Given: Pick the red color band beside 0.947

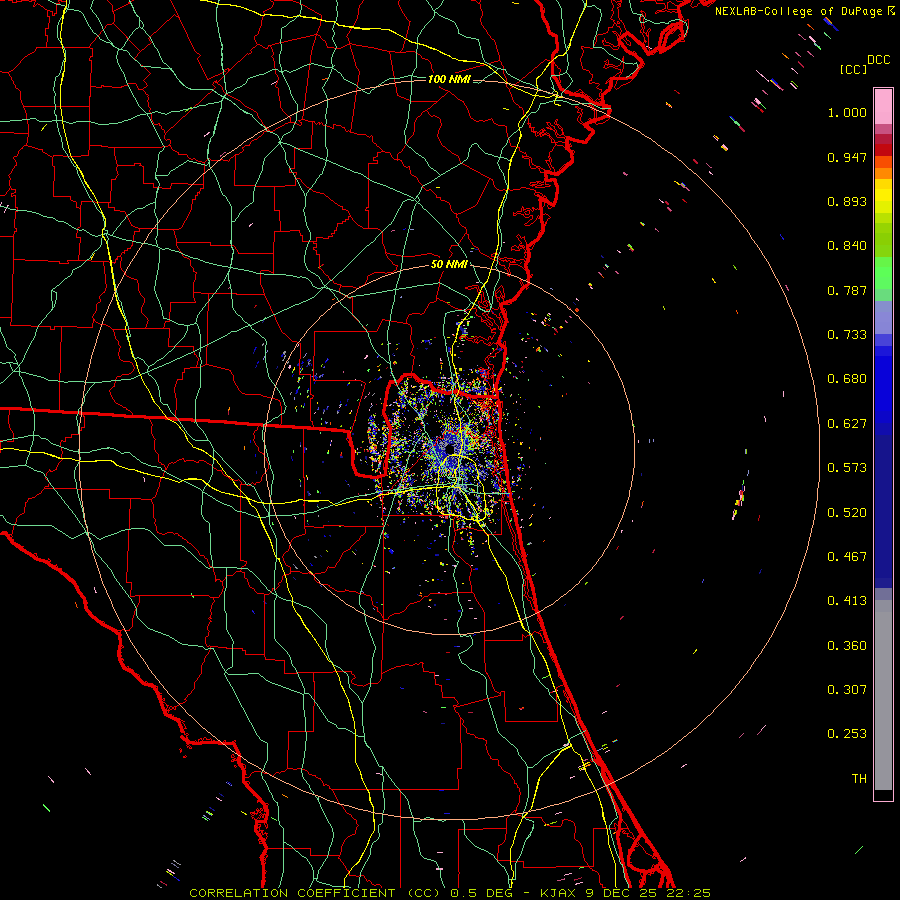Looking at the screenshot, I should pyautogui.click(x=883, y=150).
